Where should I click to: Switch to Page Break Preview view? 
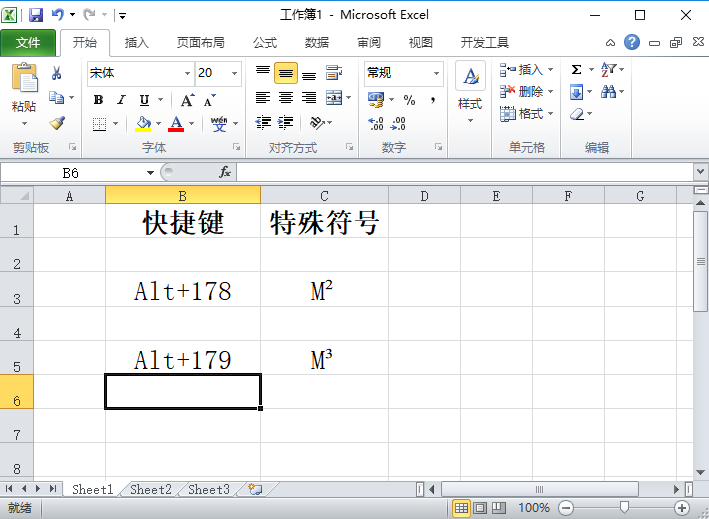498,508
